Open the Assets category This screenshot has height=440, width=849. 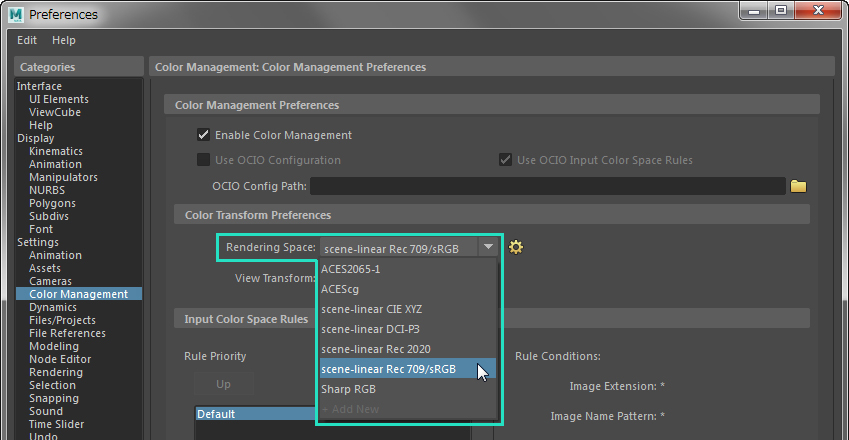tap(44, 268)
